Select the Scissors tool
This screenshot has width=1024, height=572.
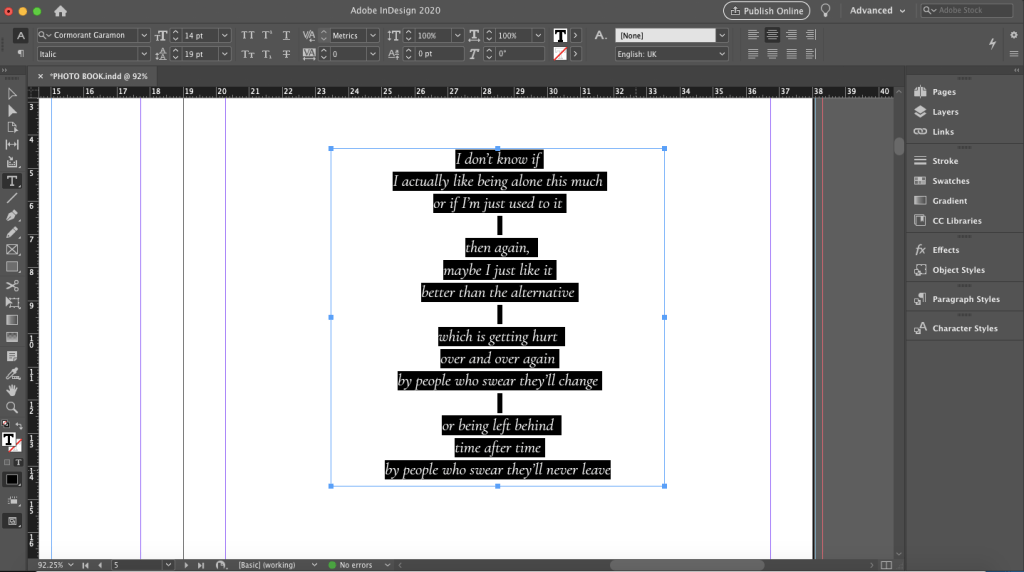12,285
